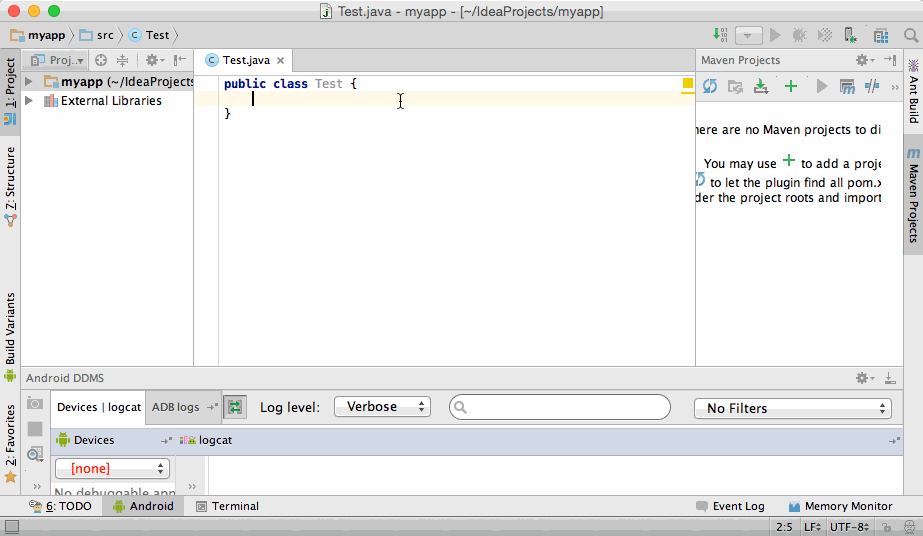
Task: Open Search Everywhere magnifier icon
Action: (910, 36)
